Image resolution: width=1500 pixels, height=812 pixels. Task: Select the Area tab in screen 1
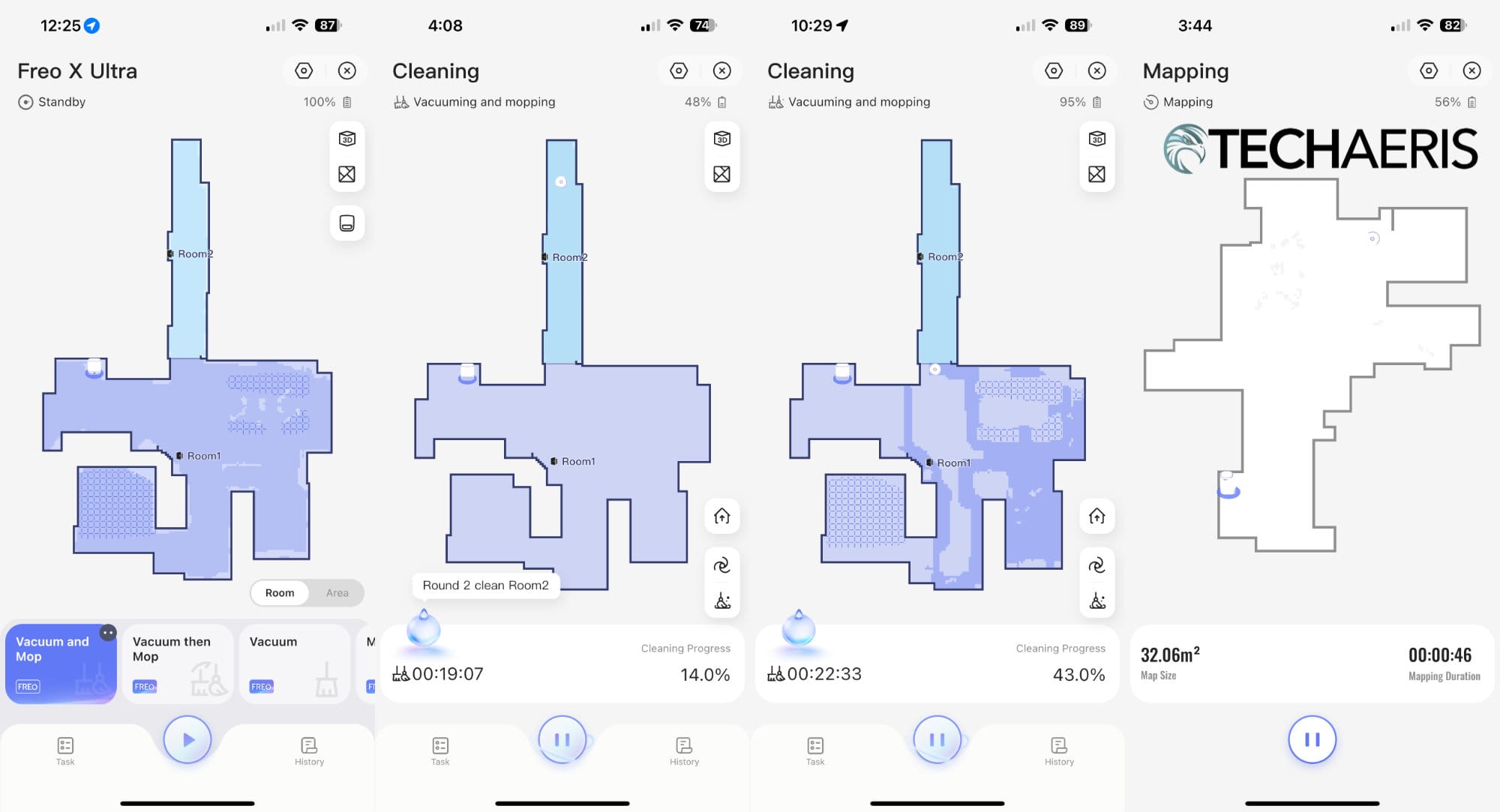click(336, 592)
